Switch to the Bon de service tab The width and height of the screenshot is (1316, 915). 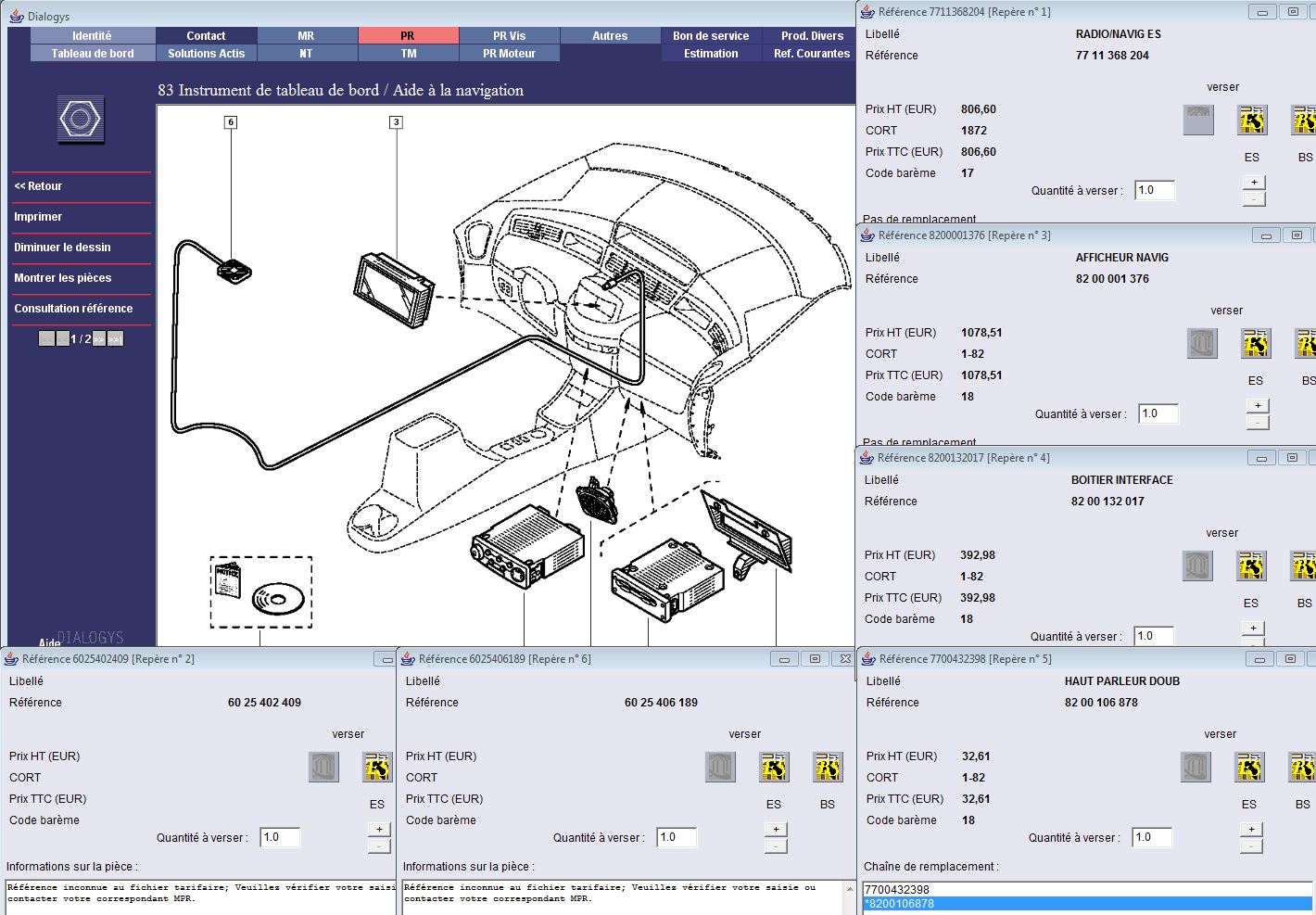tap(711, 36)
